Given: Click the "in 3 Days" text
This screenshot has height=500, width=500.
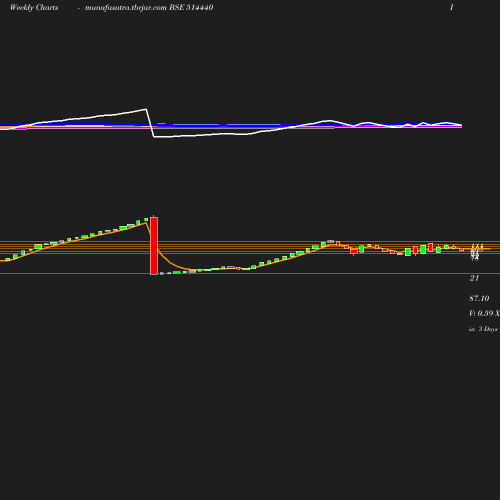Looking at the screenshot, I should click(483, 329).
